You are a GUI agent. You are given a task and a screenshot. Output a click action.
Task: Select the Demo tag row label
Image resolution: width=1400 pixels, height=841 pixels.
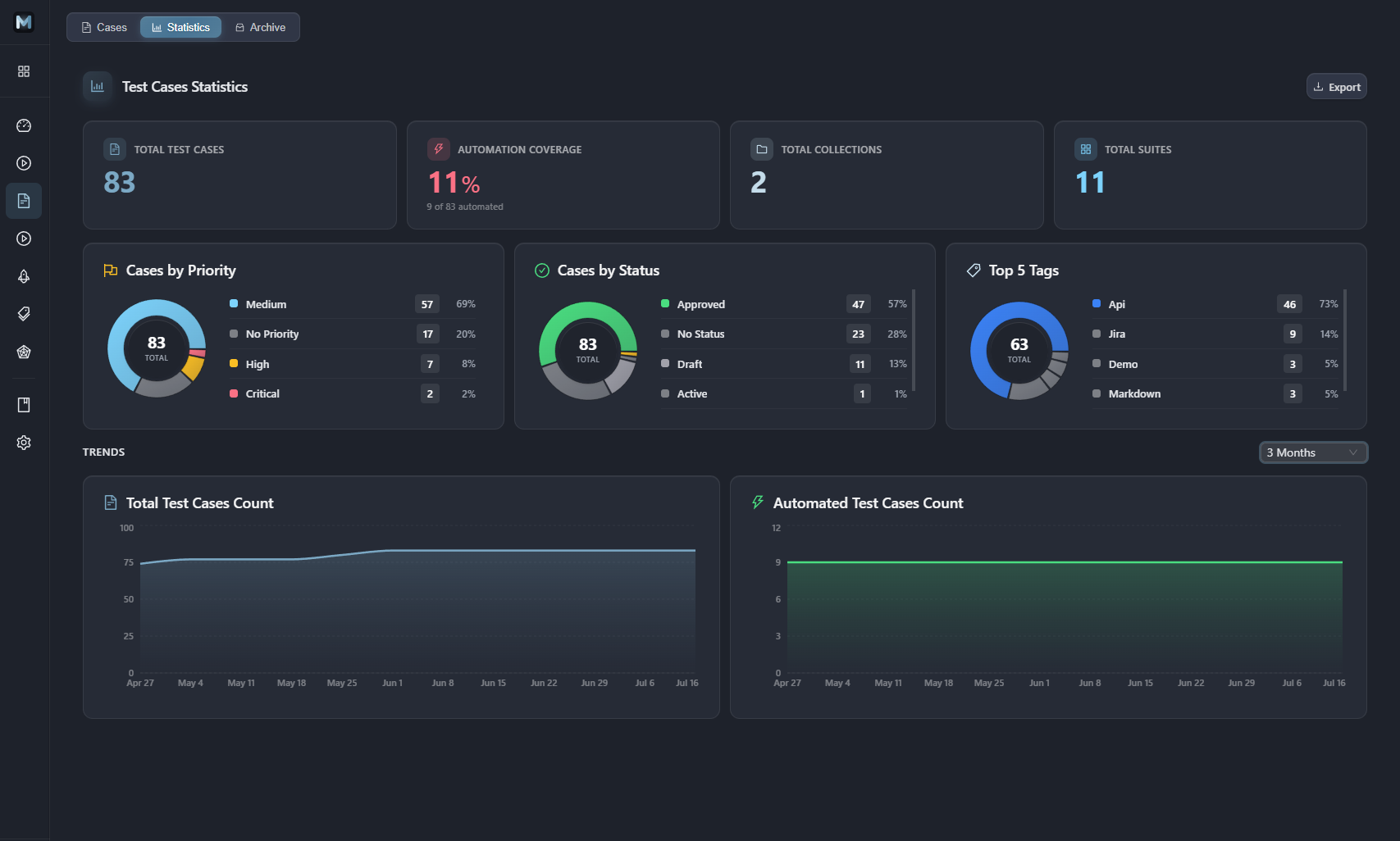pyautogui.click(x=1123, y=364)
